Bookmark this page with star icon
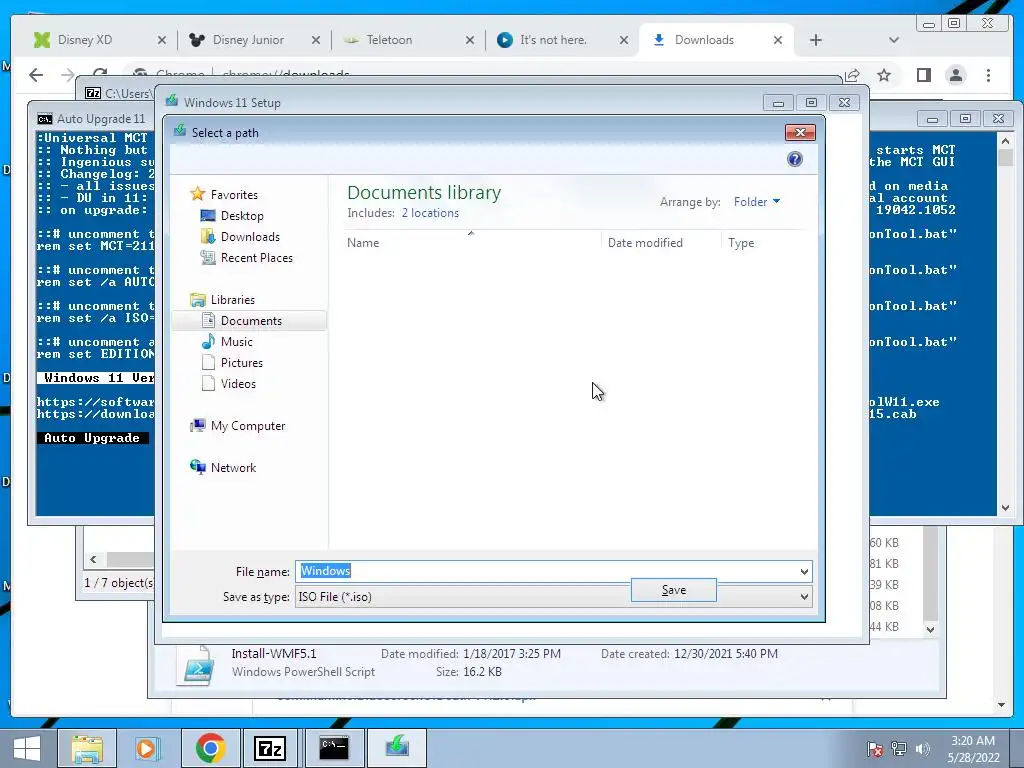The image size is (1024, 768). point(884,75)
